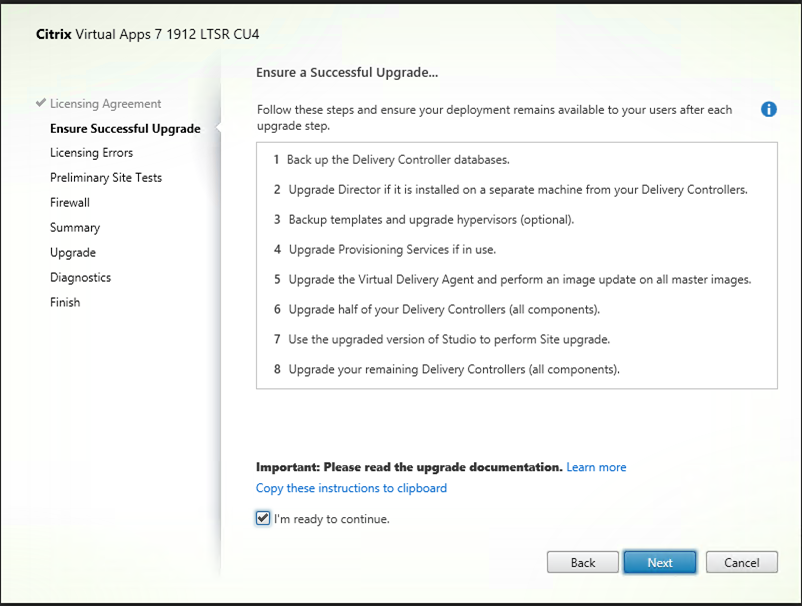Click the Follow these steps instruction paragraph
The image size is (802, 606).
pos(494,118)
